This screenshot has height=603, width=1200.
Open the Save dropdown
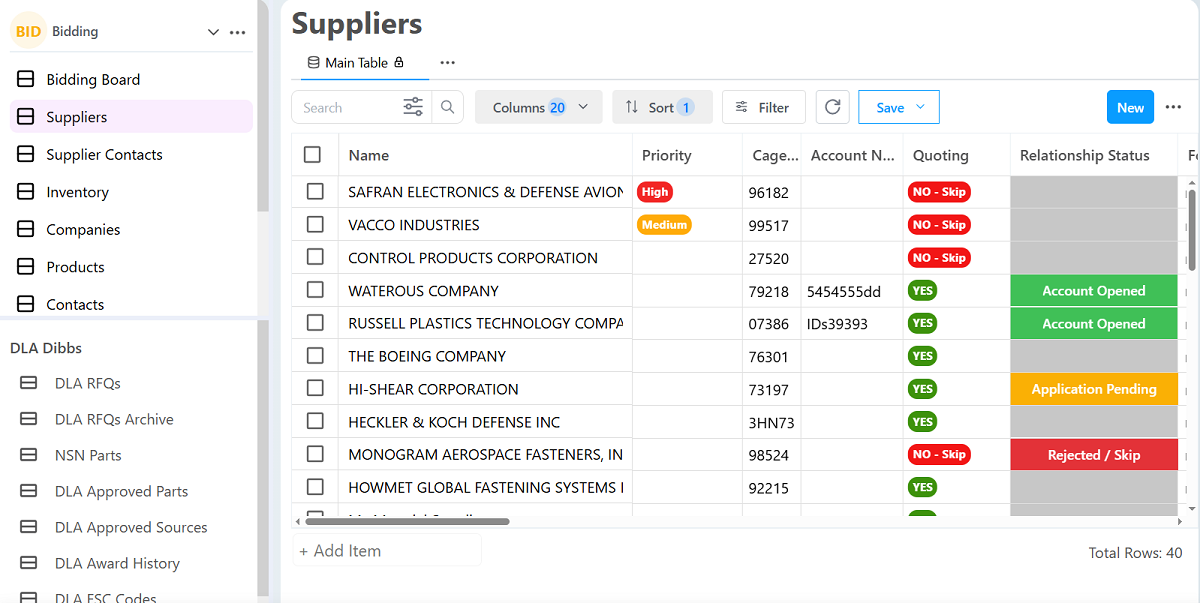[x=899, y=107]
